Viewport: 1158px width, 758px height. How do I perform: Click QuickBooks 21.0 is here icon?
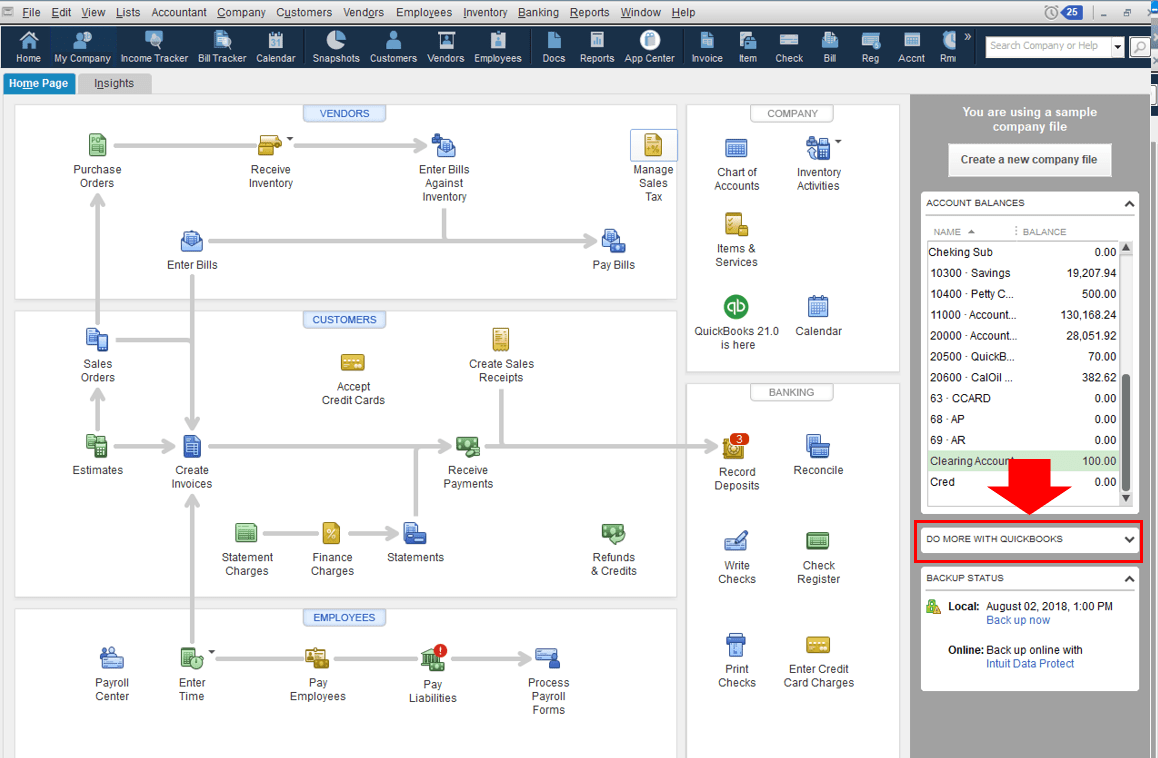click(x=736, y=307)
